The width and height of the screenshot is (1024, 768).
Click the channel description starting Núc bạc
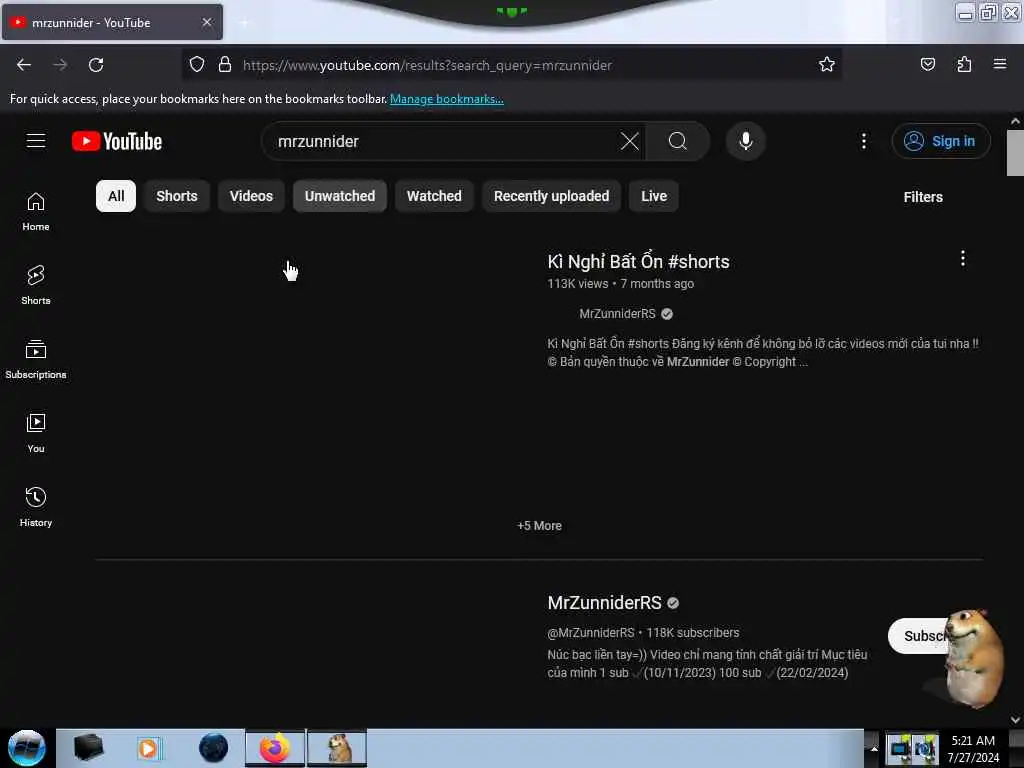tap(707, 664)
